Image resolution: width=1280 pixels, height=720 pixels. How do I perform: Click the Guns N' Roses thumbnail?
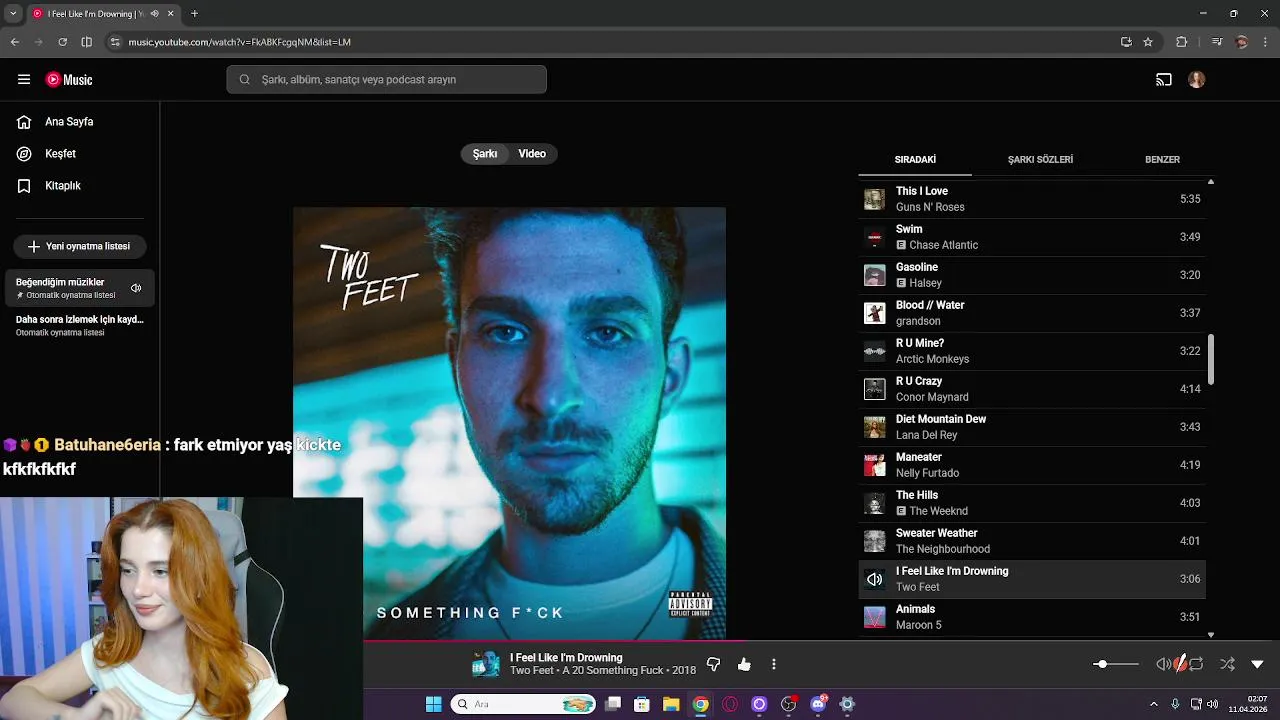(875, 199)
